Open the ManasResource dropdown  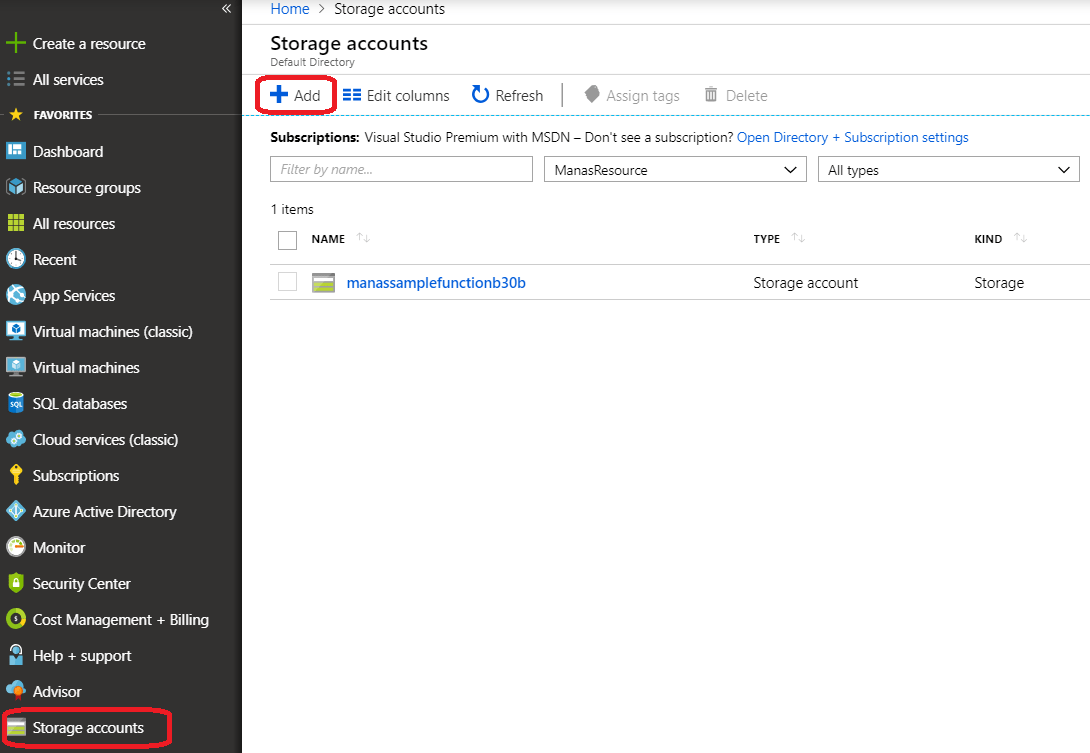coord(675,170)
